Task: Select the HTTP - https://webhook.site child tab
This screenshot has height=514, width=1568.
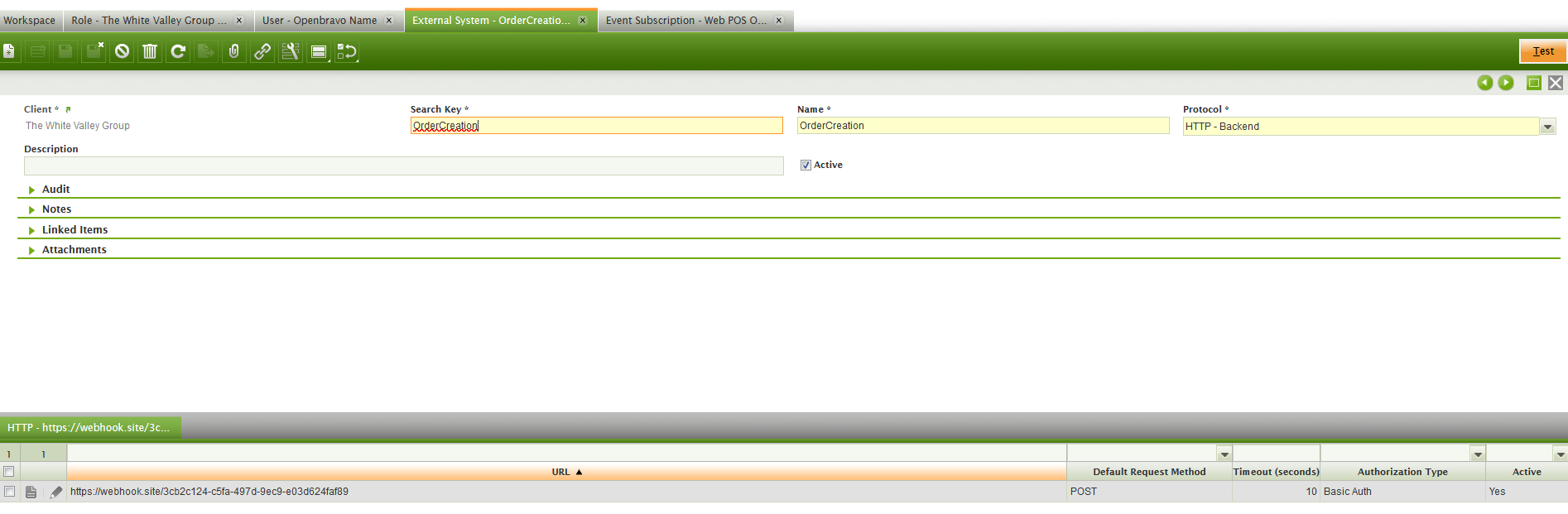Action: [x=89, y=428]
